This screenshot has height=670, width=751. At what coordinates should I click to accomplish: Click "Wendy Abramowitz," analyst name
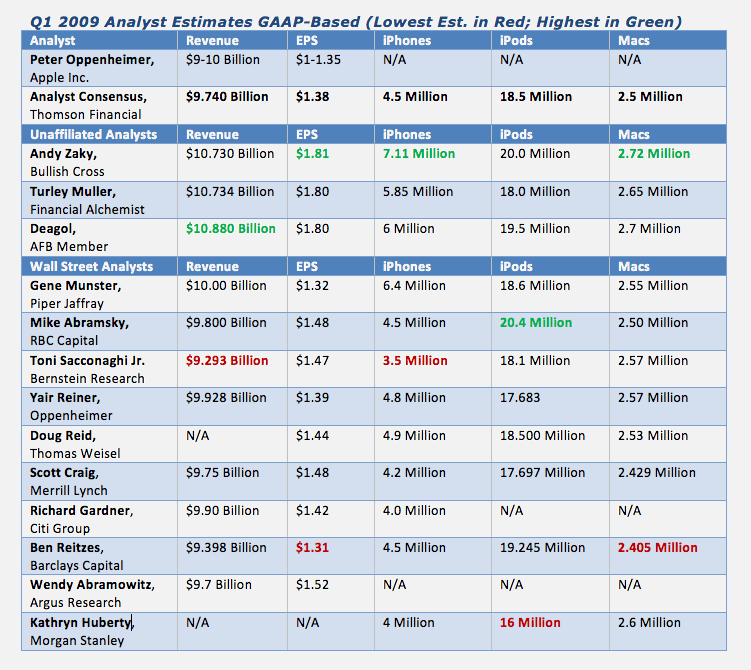click(x=92, y=585)
